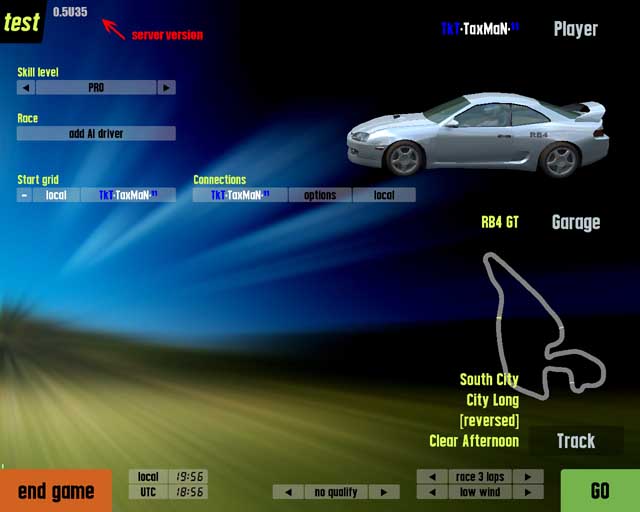Click the South City track map
This screenshot has height=512, width=640.
pyautogui.click(x=544, y=326)
